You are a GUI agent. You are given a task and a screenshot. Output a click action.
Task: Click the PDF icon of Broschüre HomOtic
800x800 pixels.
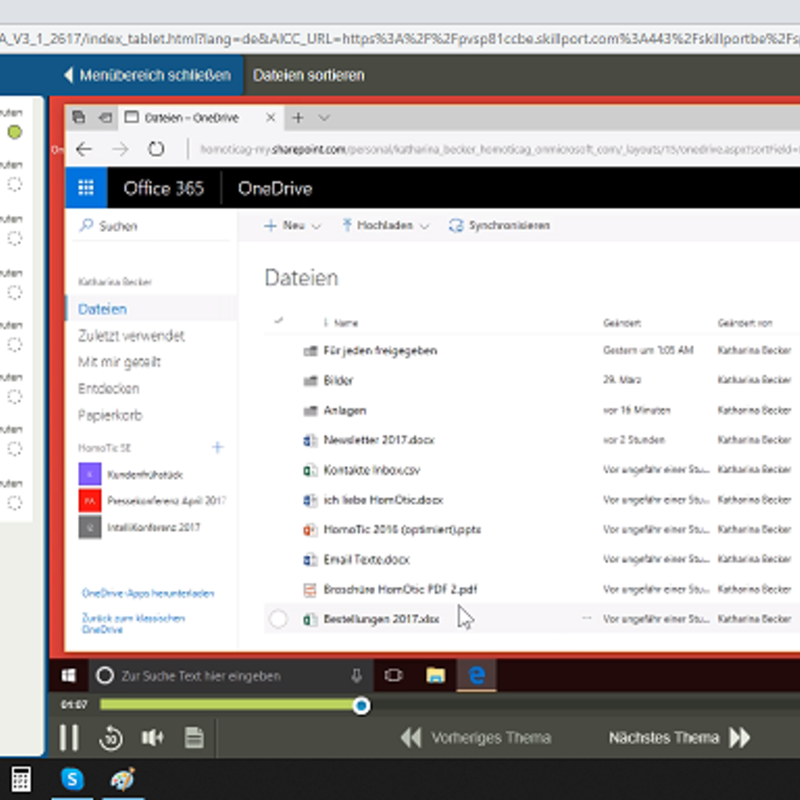tap(310, 589)
